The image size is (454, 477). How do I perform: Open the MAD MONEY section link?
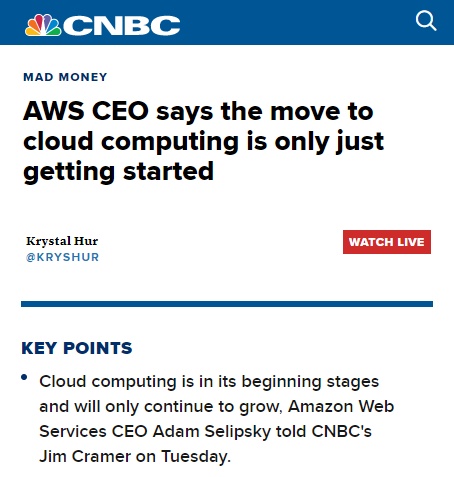pos(65,77)
